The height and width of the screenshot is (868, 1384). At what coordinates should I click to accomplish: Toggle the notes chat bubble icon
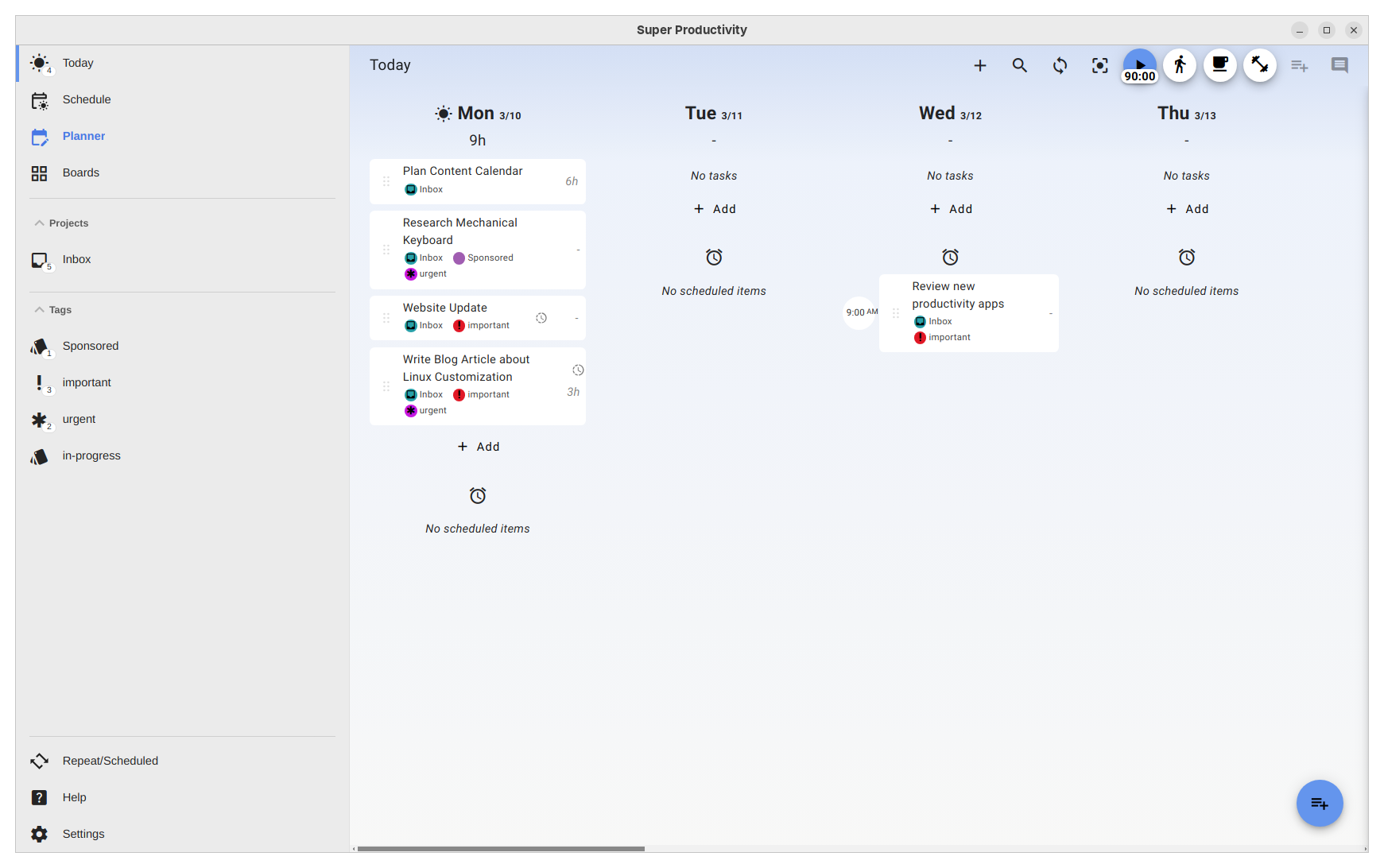tap(1339, 65)
